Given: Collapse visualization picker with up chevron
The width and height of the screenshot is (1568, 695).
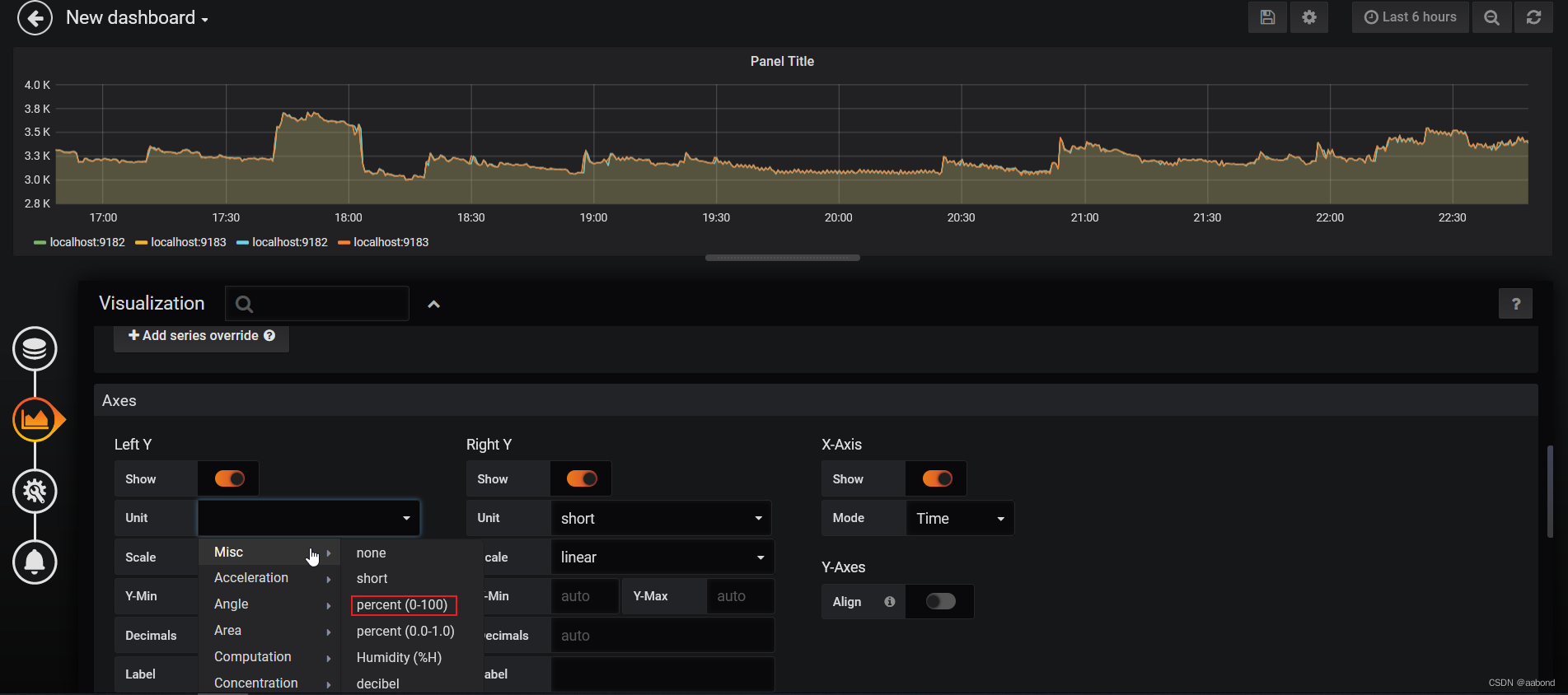Looking at the screenshot, I should (433, 304).
